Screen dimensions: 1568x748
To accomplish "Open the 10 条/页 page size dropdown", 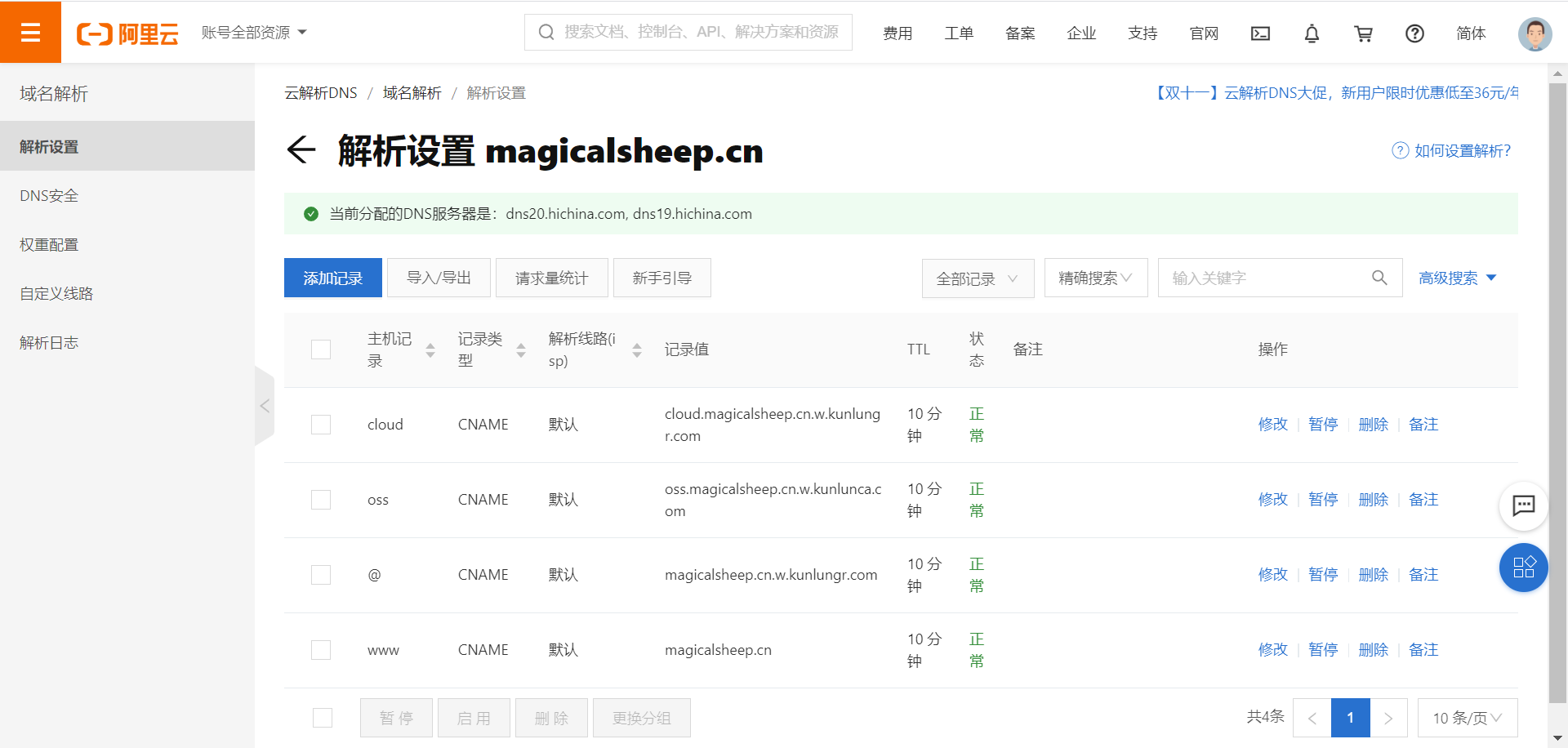I will tap(1468, 718).
